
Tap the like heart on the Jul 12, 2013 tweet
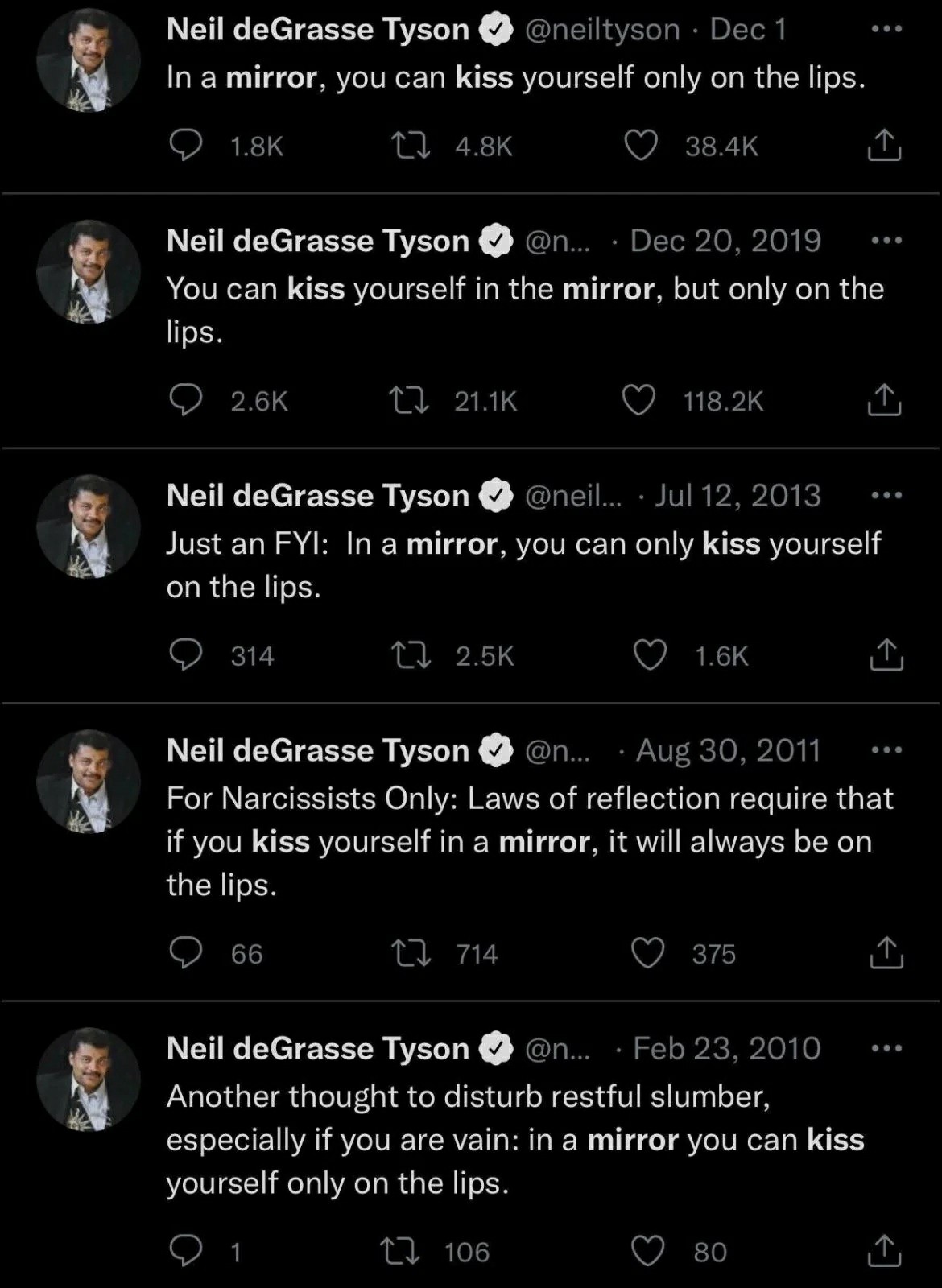(651, 655)
